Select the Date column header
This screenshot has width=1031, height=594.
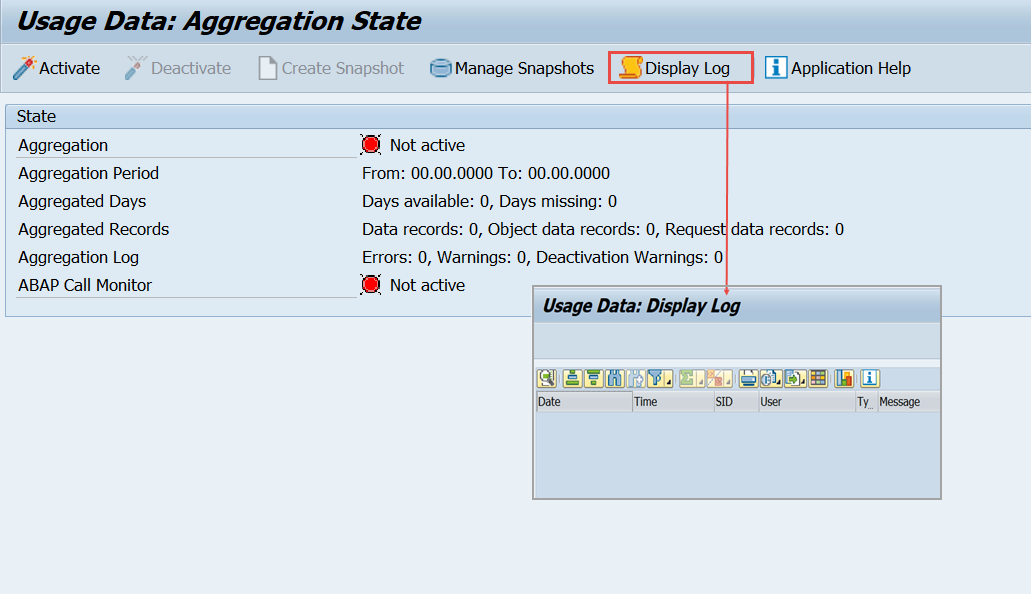click(x=583, y=402)
